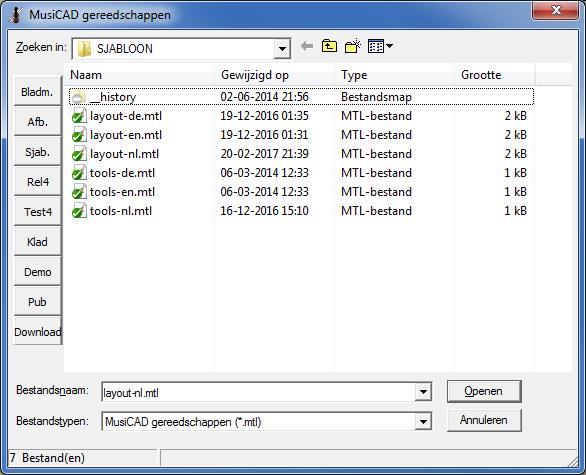This screenshot has width=586, height=475.
Task: Click the MusiCAD violin icon in title bar
Action: (x=15, y=15)
